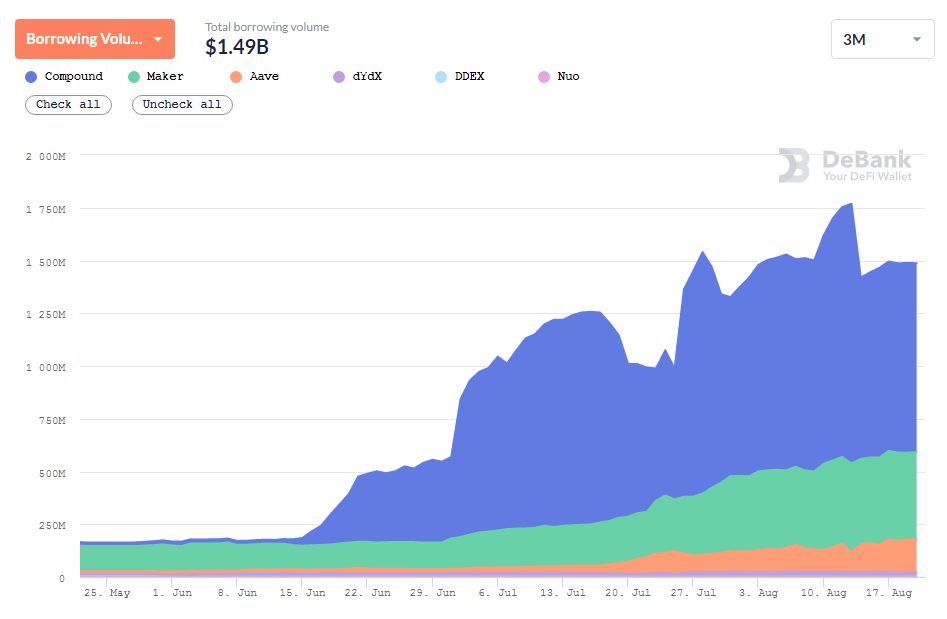Click the $1.49B total borrowing value
The height and width of the screenshot is (619, 947).
pyautogui.click(x=237, y=47)
